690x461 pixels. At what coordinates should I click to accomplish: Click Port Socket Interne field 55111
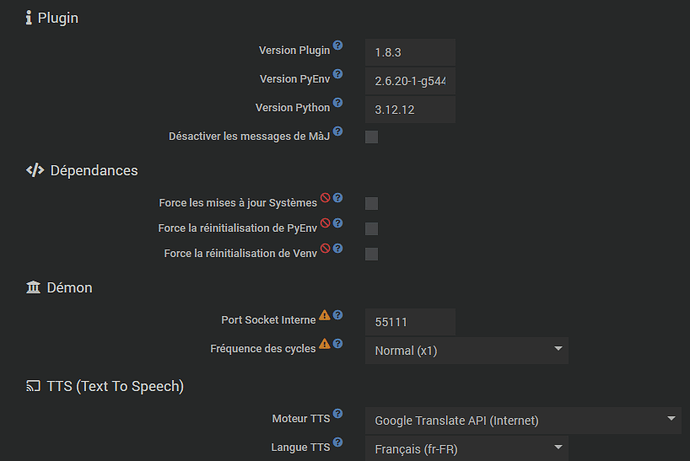pos(409,323)
